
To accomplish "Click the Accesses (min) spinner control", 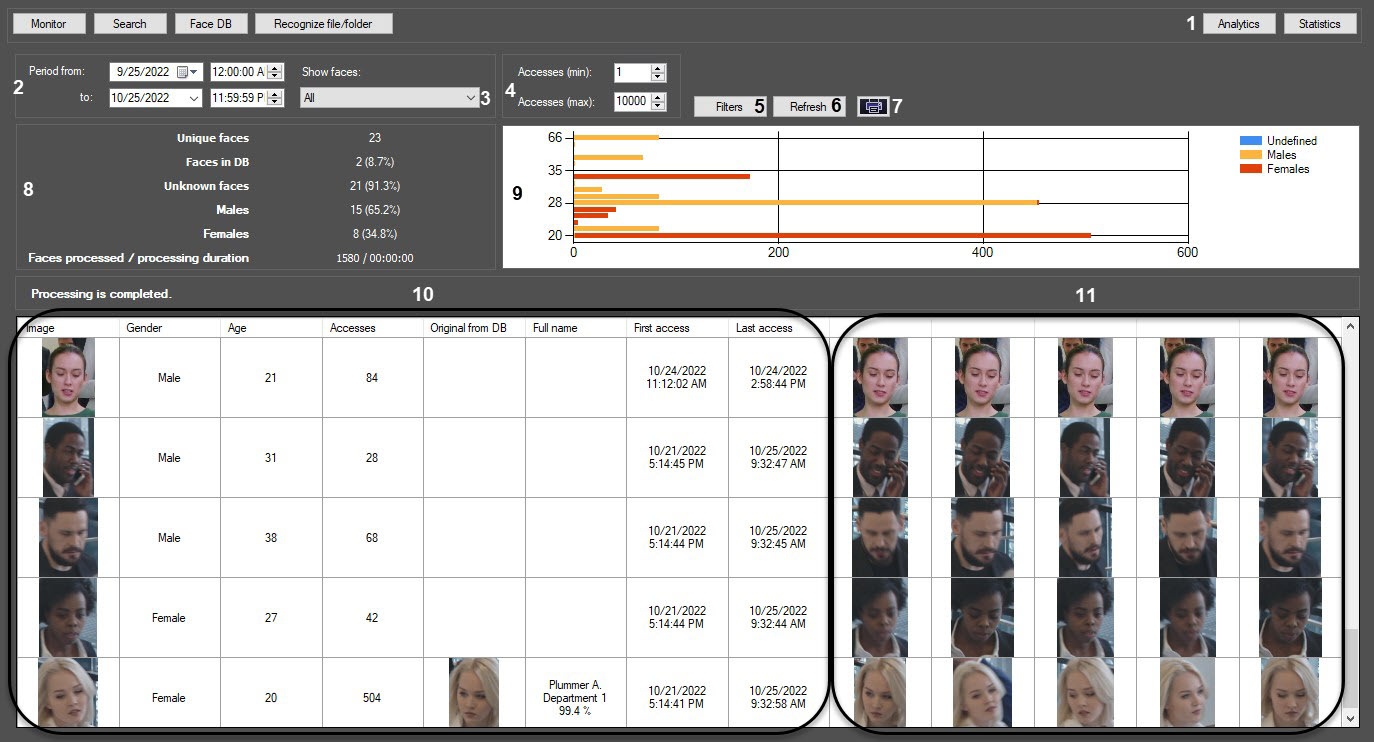I will (657, 72).
